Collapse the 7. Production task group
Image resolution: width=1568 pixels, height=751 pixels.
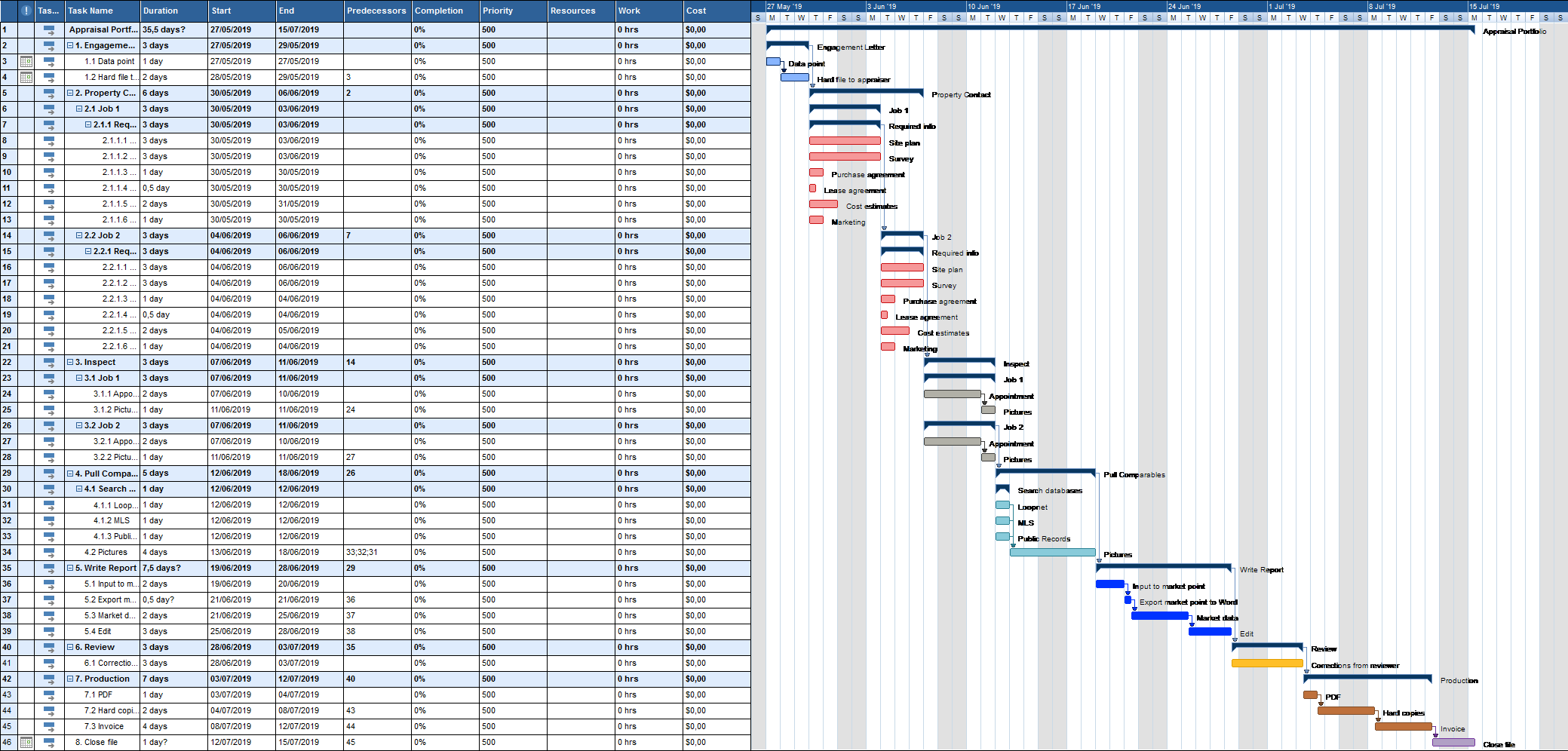[x=72, y=679]
